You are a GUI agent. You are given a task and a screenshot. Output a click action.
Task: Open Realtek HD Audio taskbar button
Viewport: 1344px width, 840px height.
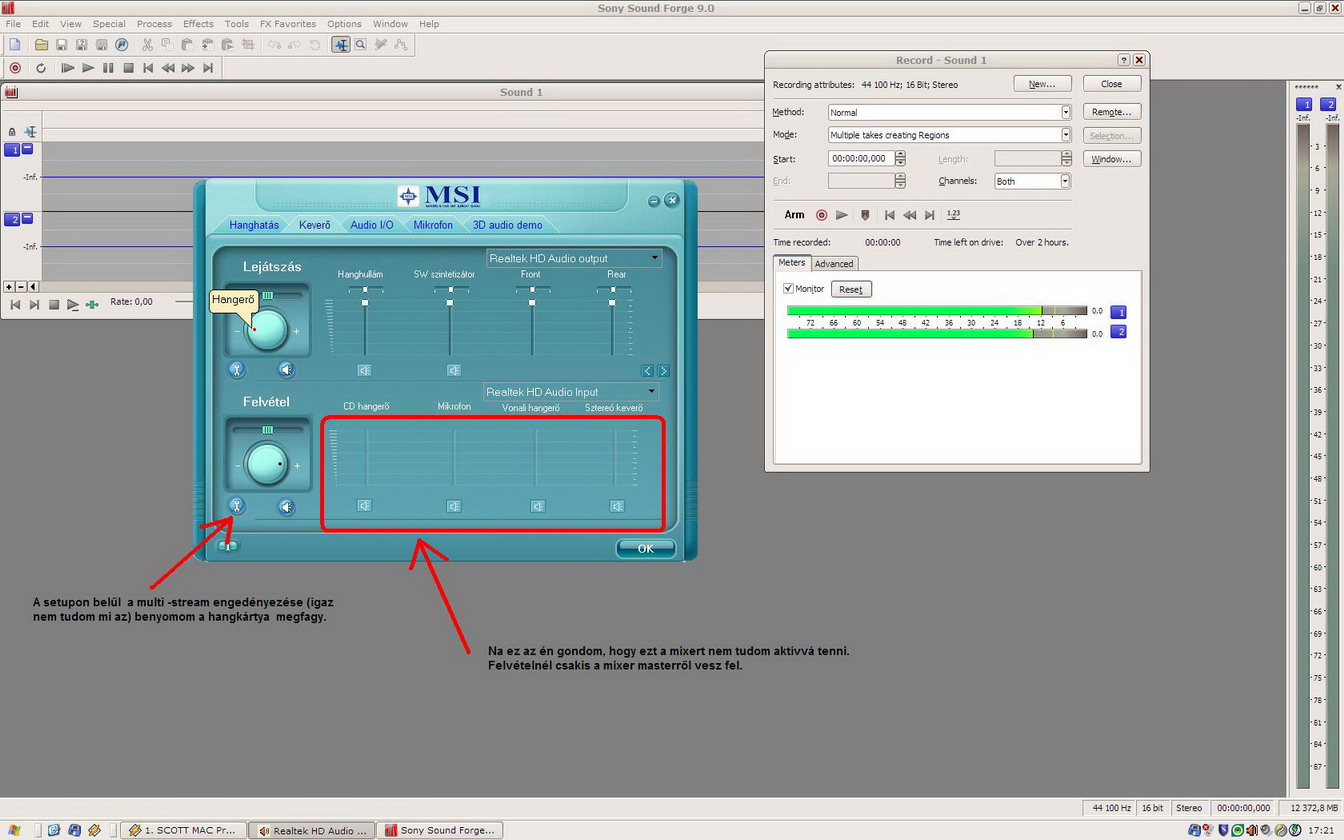point(312,830)
